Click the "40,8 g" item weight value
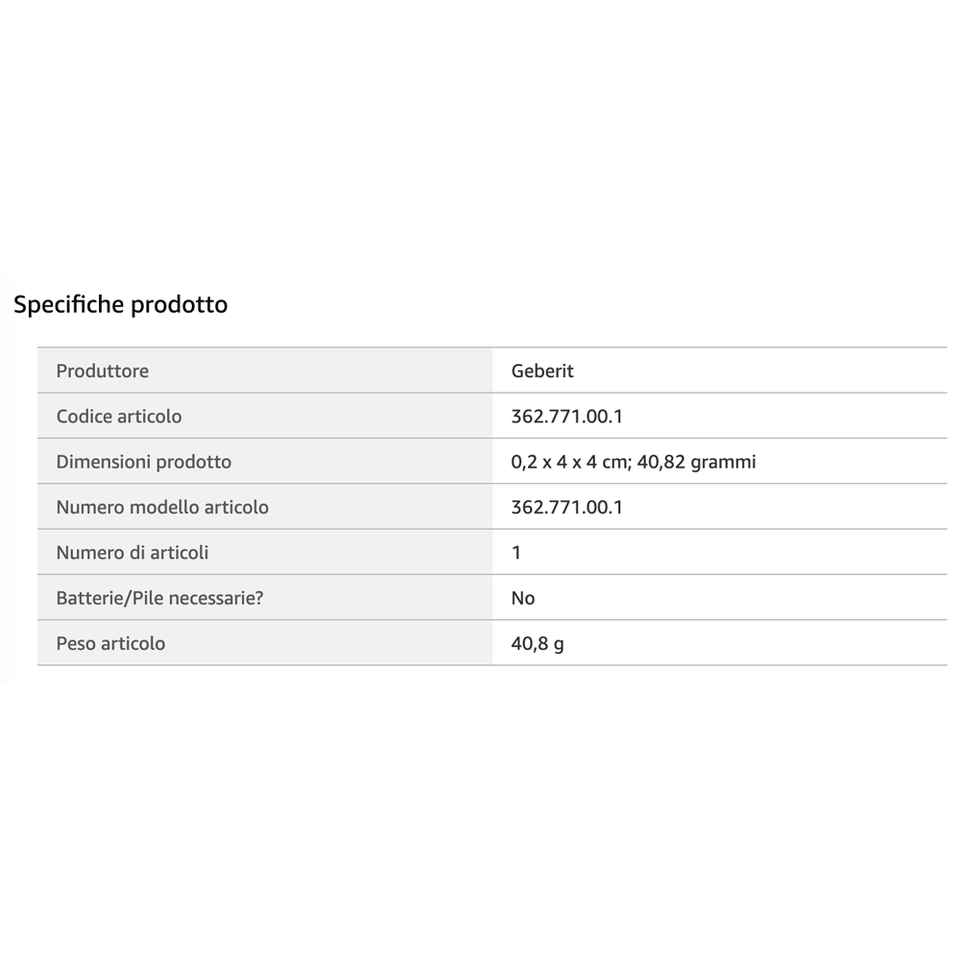The width and height of the screenshot is (960, 960). tap(537, 643)
